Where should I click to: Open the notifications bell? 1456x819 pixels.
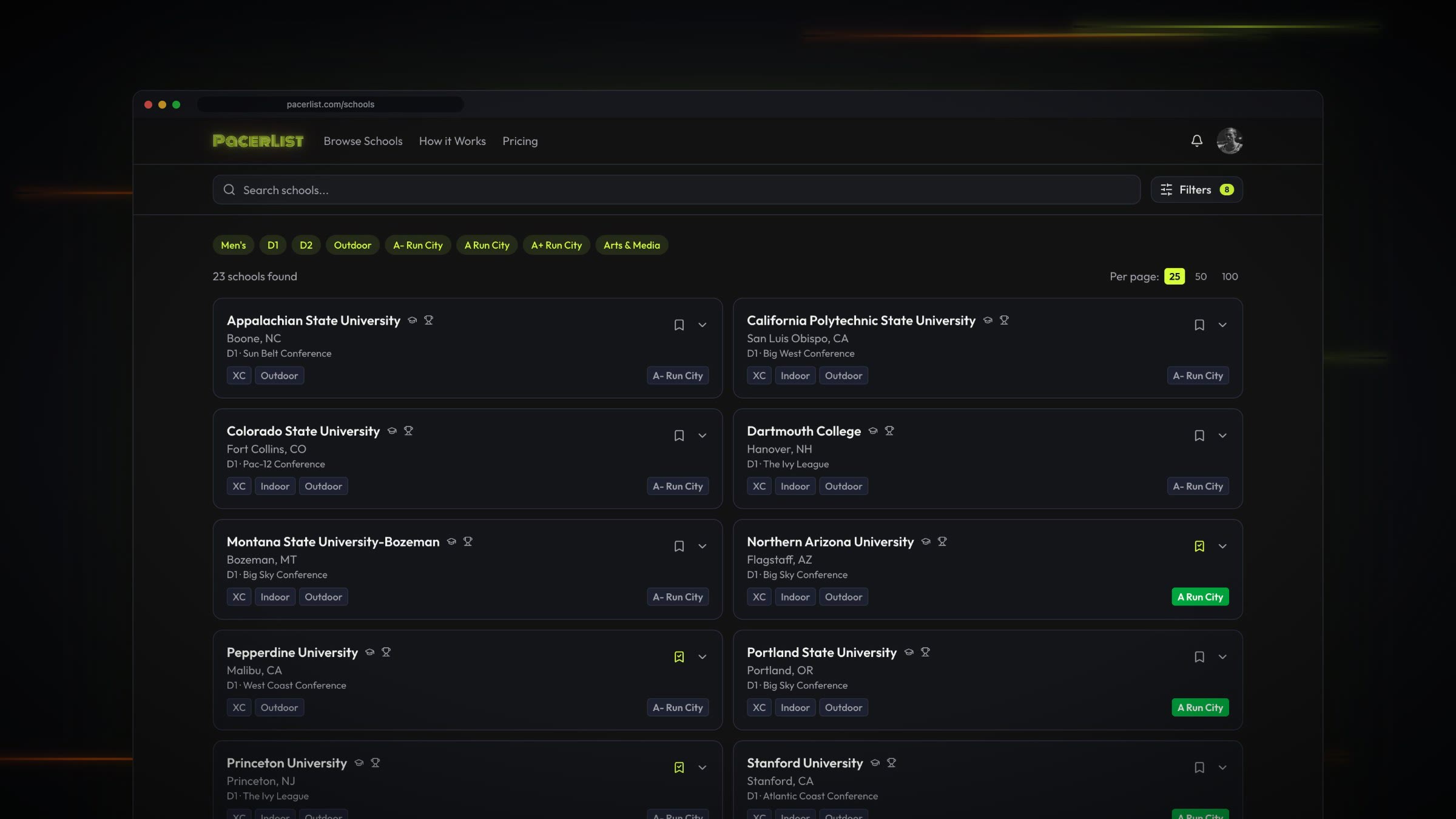pos(1196,141)
